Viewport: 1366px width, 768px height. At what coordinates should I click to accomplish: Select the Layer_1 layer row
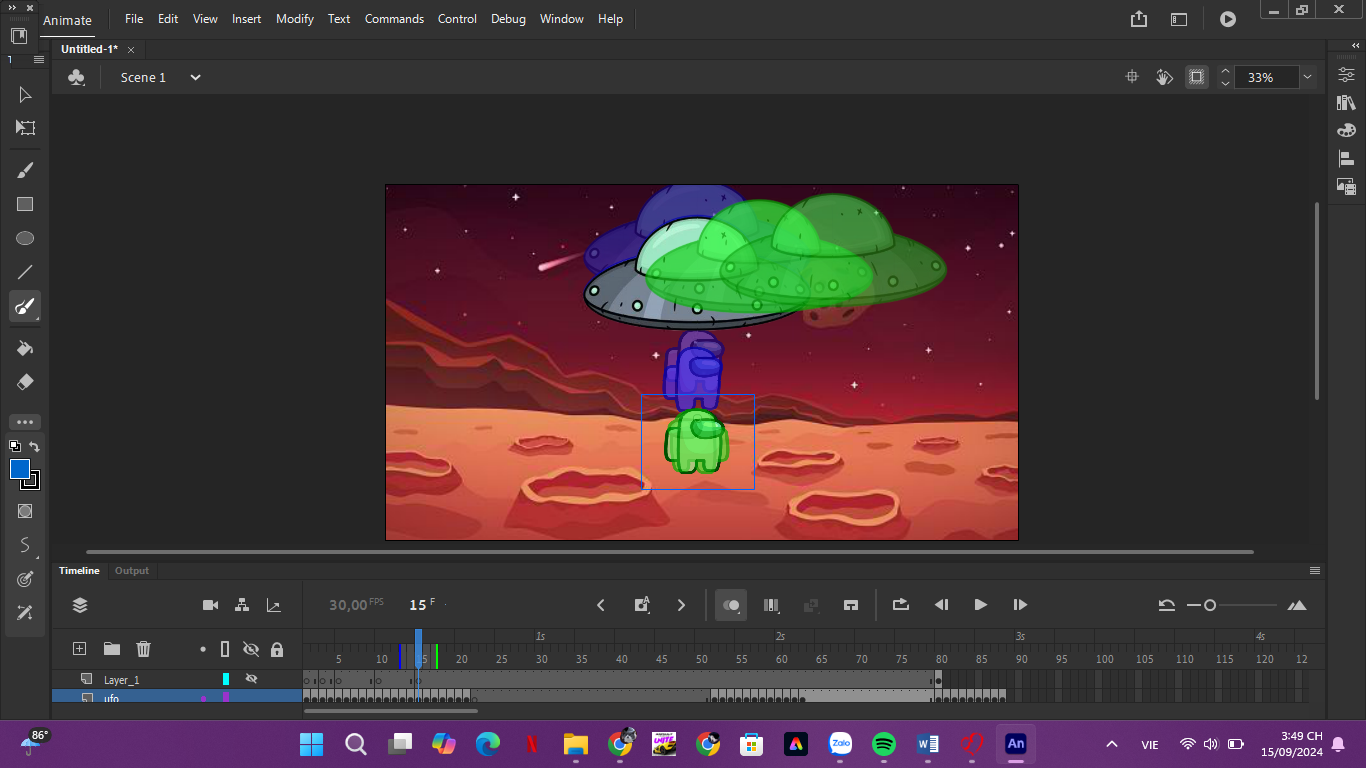tap(177, 679)
